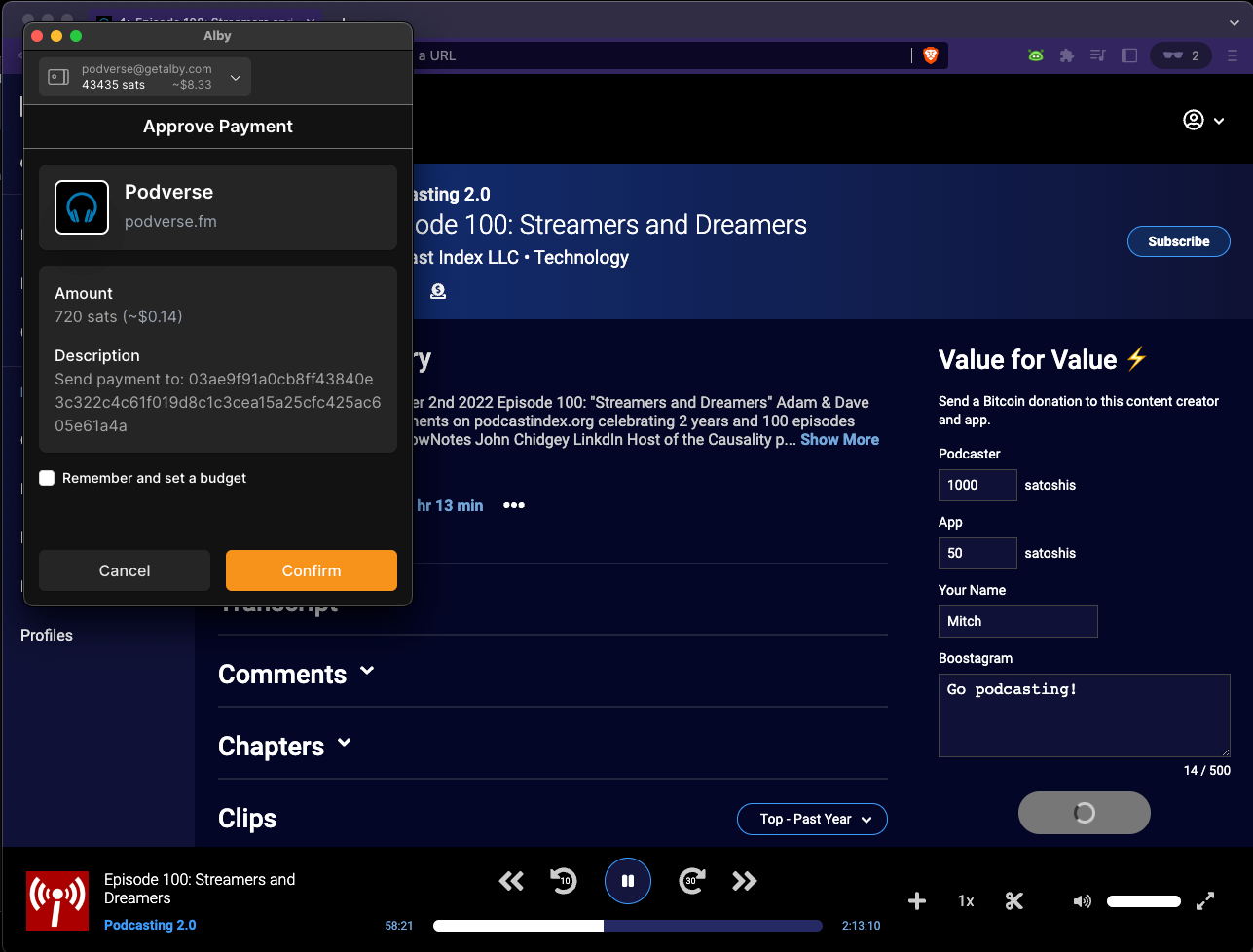Image resolution: width=1253 pixels, height=952 pixels.
Task: Click the 2:13:10 duration label
Action: click(861, 926)
